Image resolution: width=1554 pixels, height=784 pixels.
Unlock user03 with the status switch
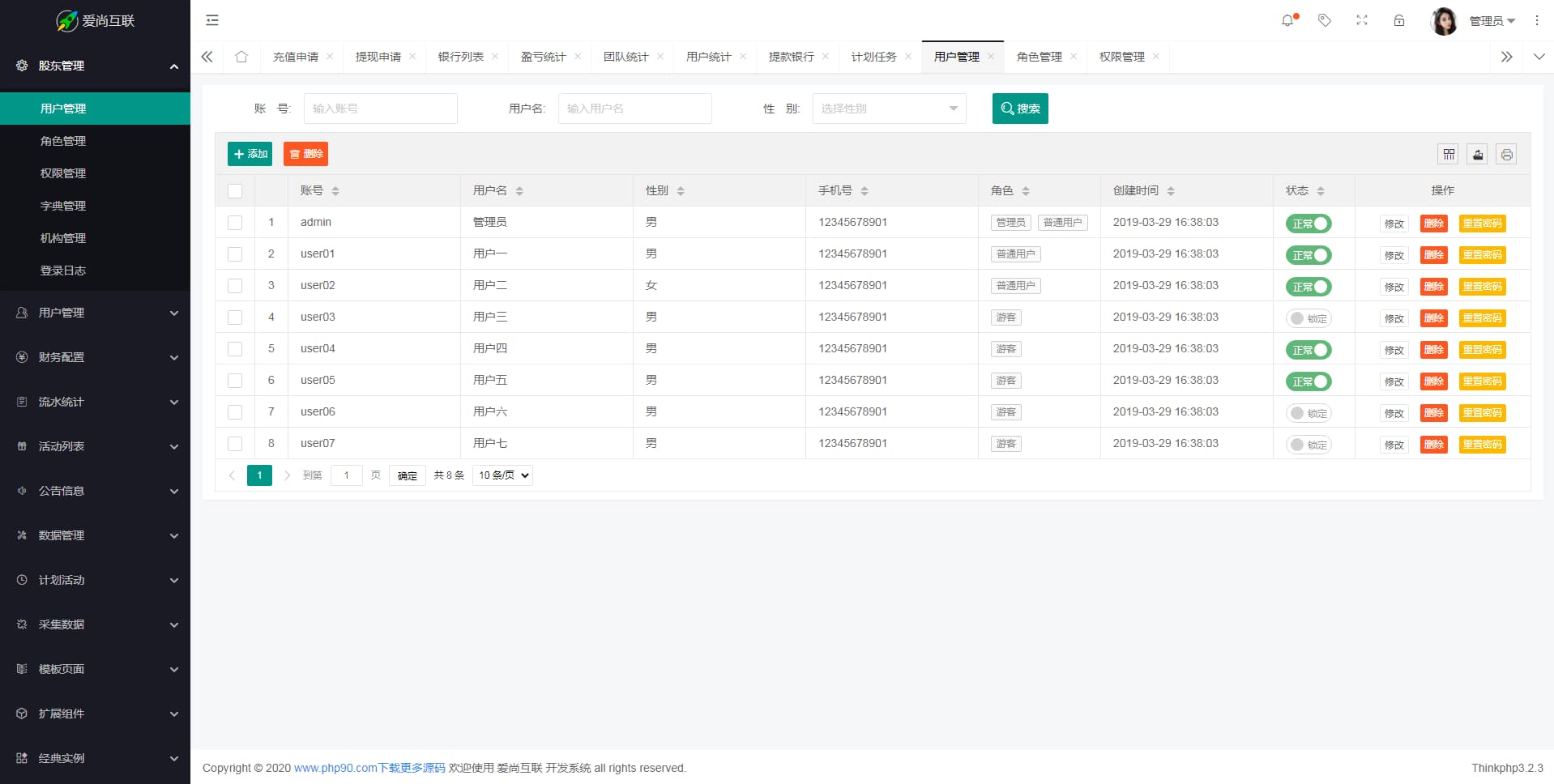pos(1308,318)
